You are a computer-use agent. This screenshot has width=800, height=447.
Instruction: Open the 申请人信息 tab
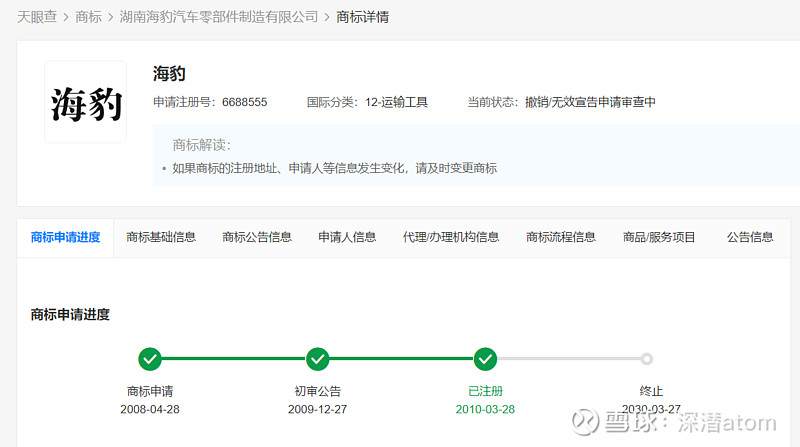tap(347, 237)
